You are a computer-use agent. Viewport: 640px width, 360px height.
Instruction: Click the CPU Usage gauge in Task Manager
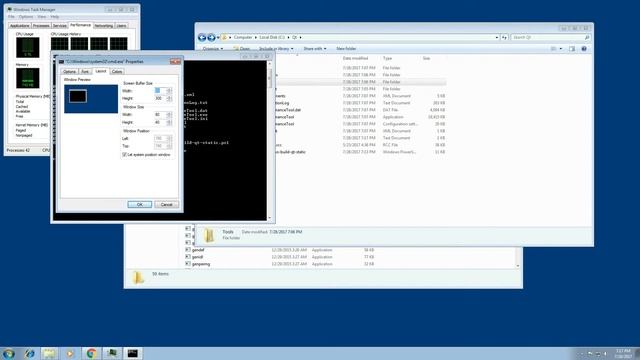coord(28,47)
